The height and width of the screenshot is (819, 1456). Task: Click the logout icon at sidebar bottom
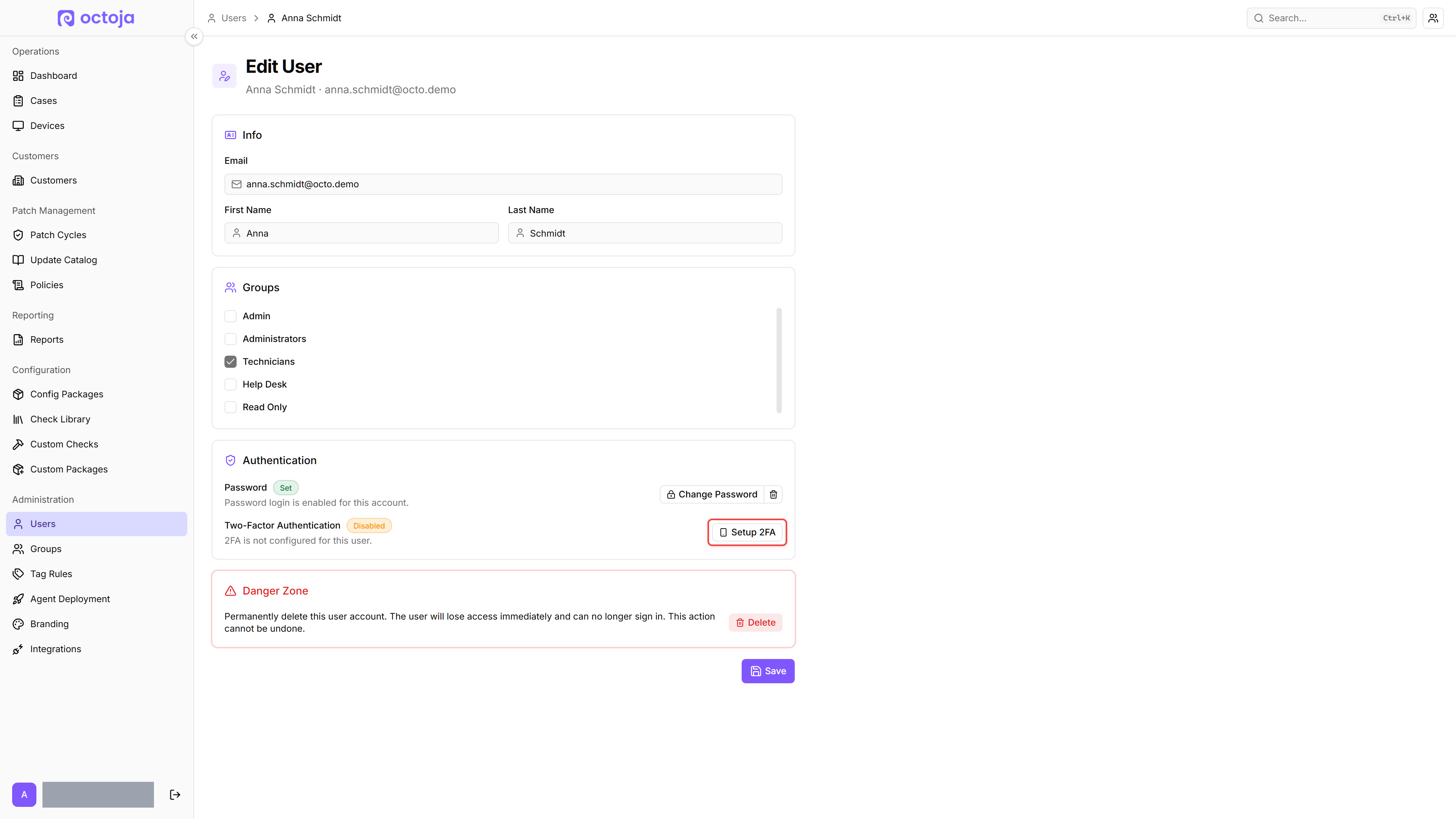[x=175, y=795]
